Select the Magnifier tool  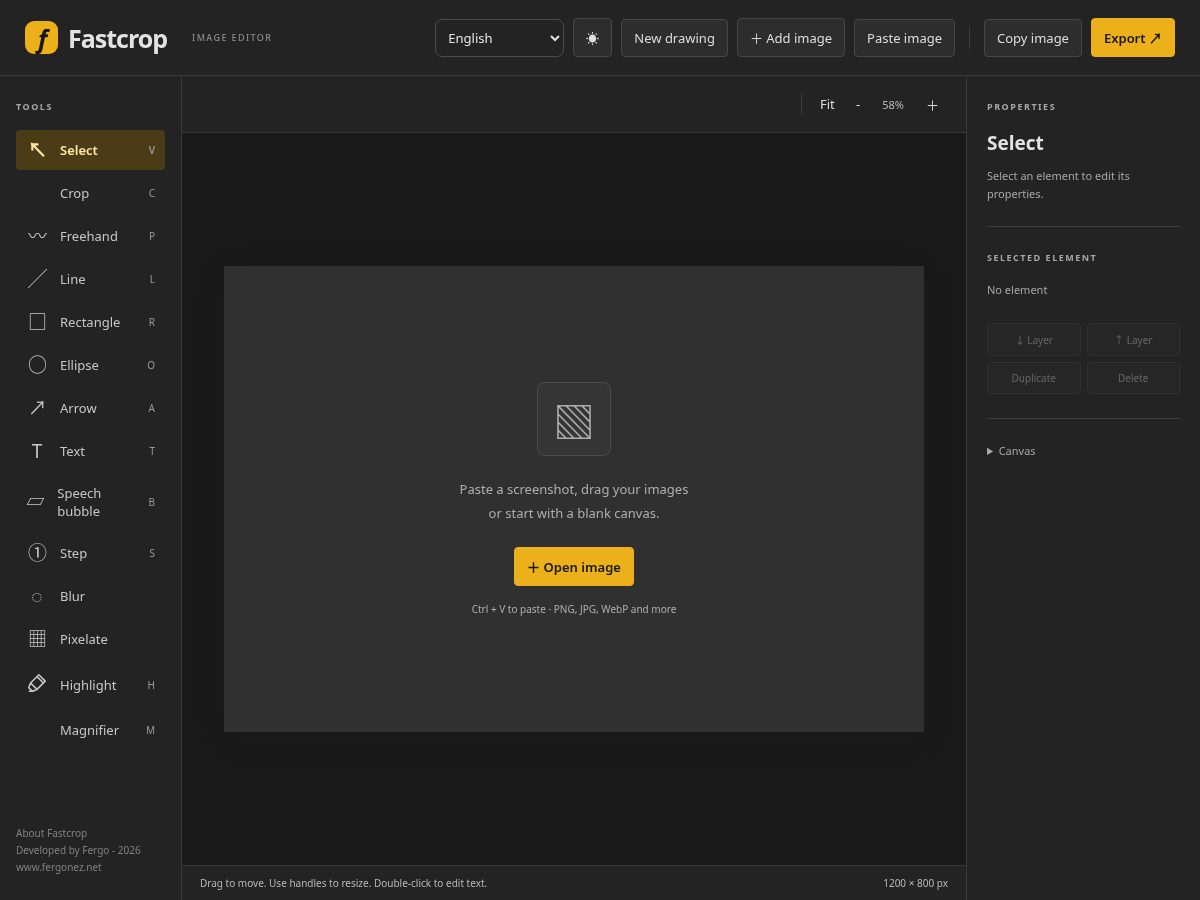click(x=90, y=730)
